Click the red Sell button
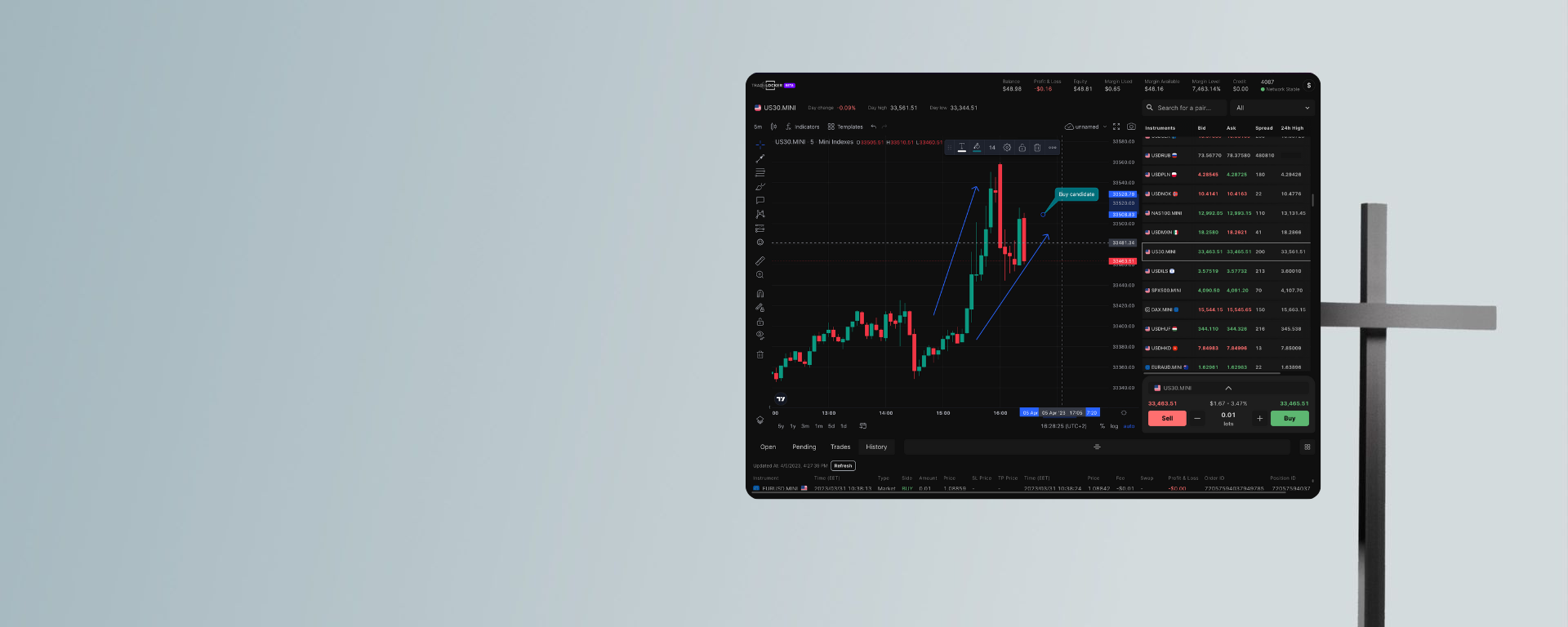Screen dimensions: 1568x627 1167,419
